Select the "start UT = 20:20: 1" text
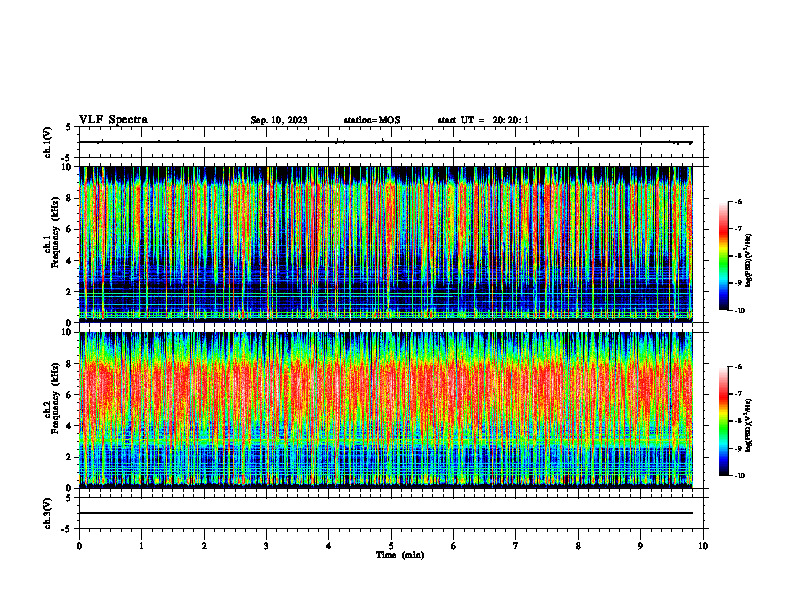The width and height of the screenshot is (792, 612). [483, 120]
